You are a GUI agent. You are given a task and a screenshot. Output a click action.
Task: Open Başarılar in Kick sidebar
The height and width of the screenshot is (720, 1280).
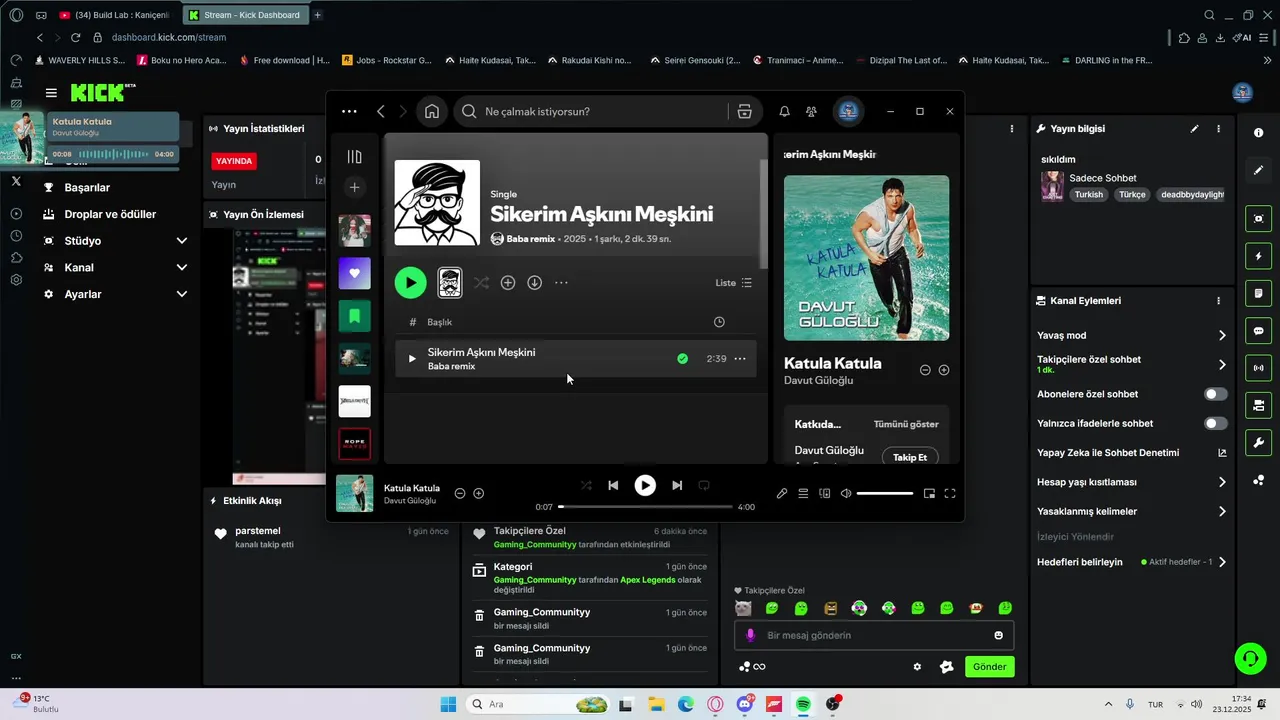(88, 187)
